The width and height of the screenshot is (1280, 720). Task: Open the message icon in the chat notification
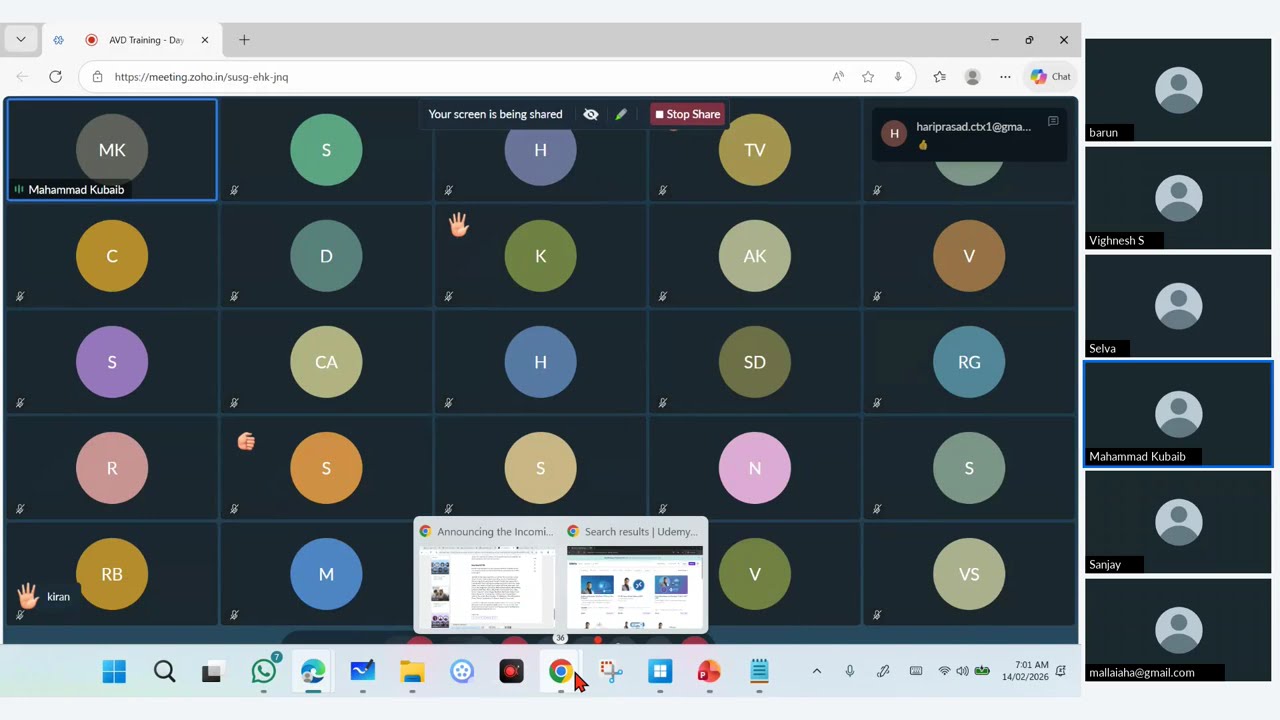coord(1053,121)
